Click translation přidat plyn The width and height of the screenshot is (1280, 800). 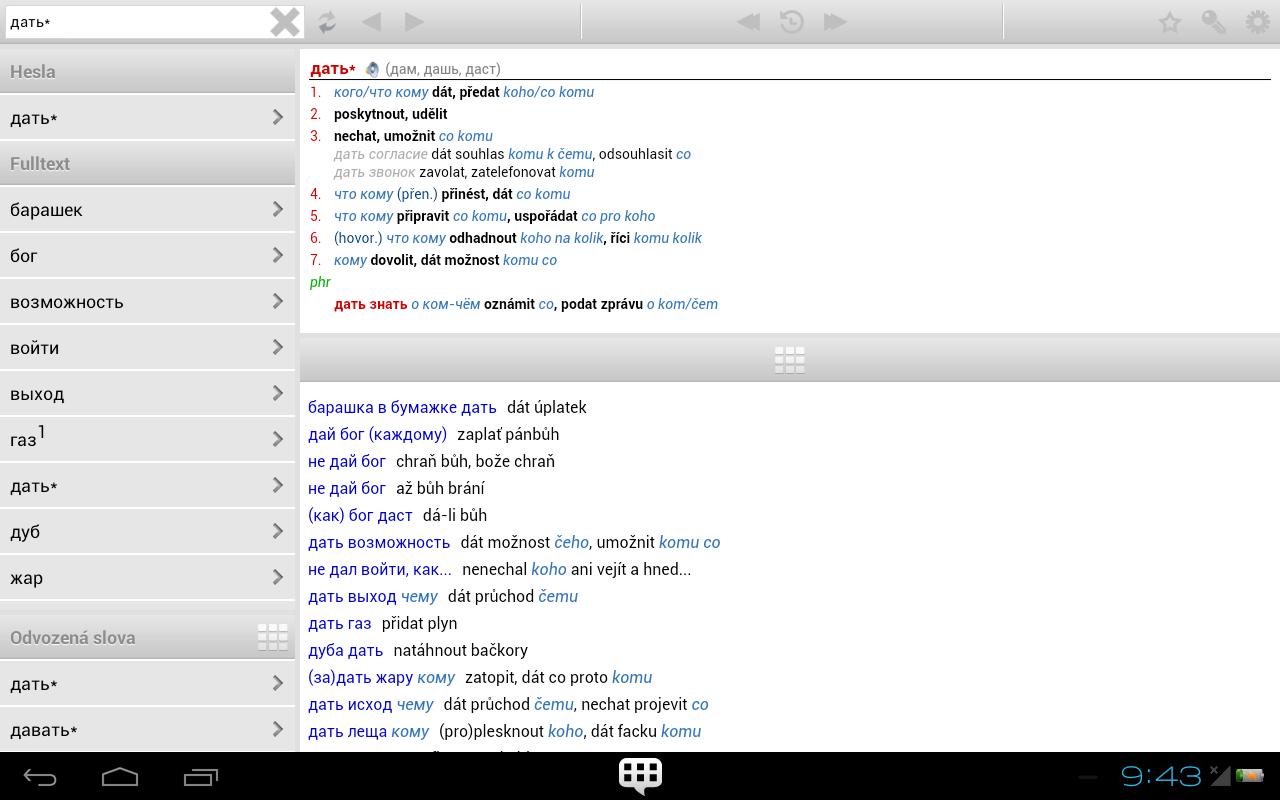(x=419, y=623)
